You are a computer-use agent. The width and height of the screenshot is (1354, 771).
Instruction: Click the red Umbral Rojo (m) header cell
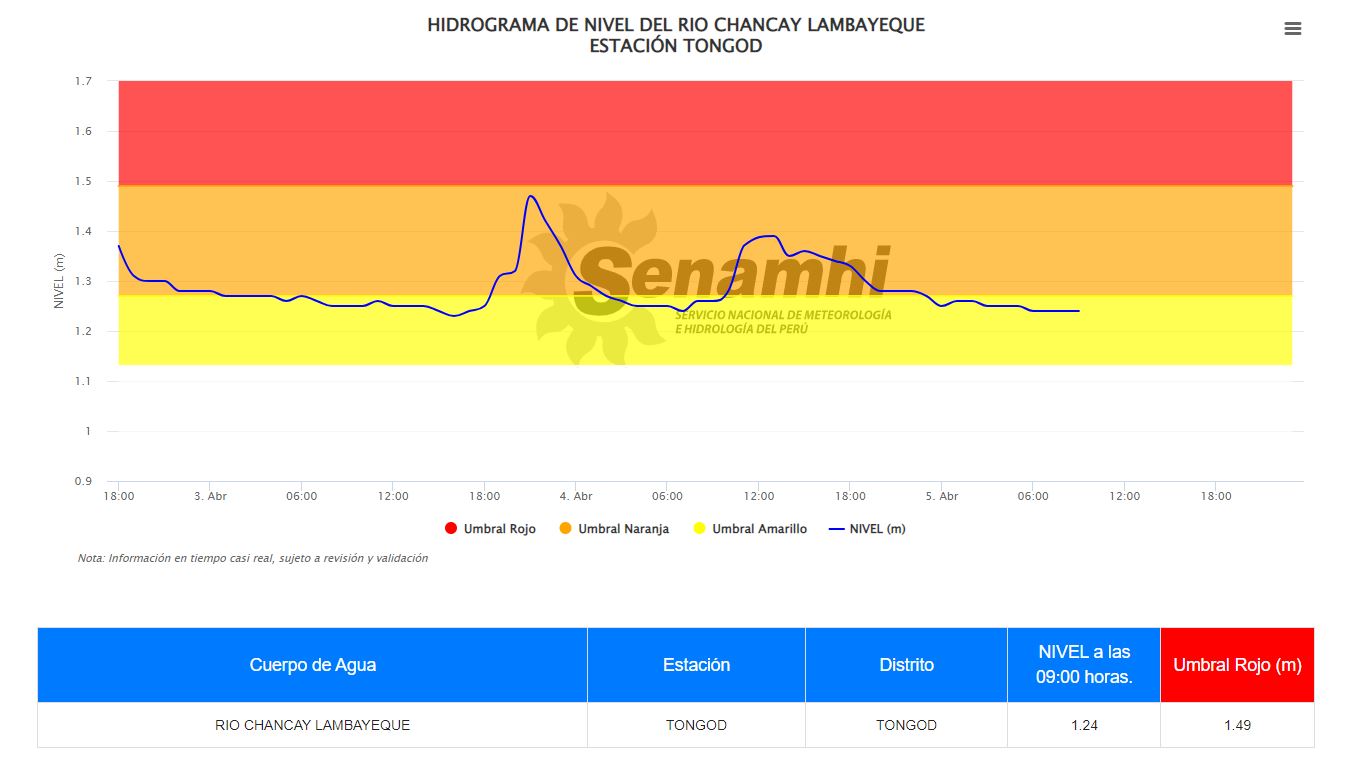click(x=1237, y=665)
